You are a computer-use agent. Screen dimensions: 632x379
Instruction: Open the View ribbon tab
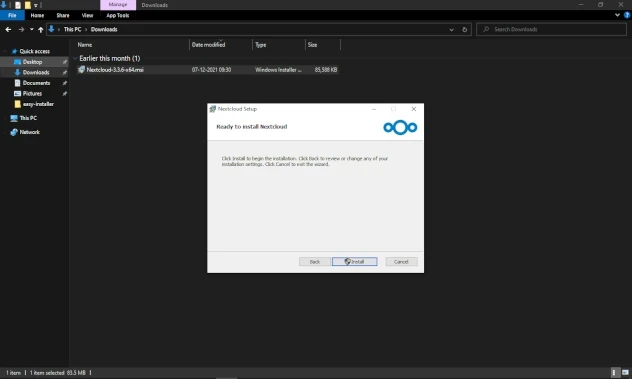[x=87, y=15]
